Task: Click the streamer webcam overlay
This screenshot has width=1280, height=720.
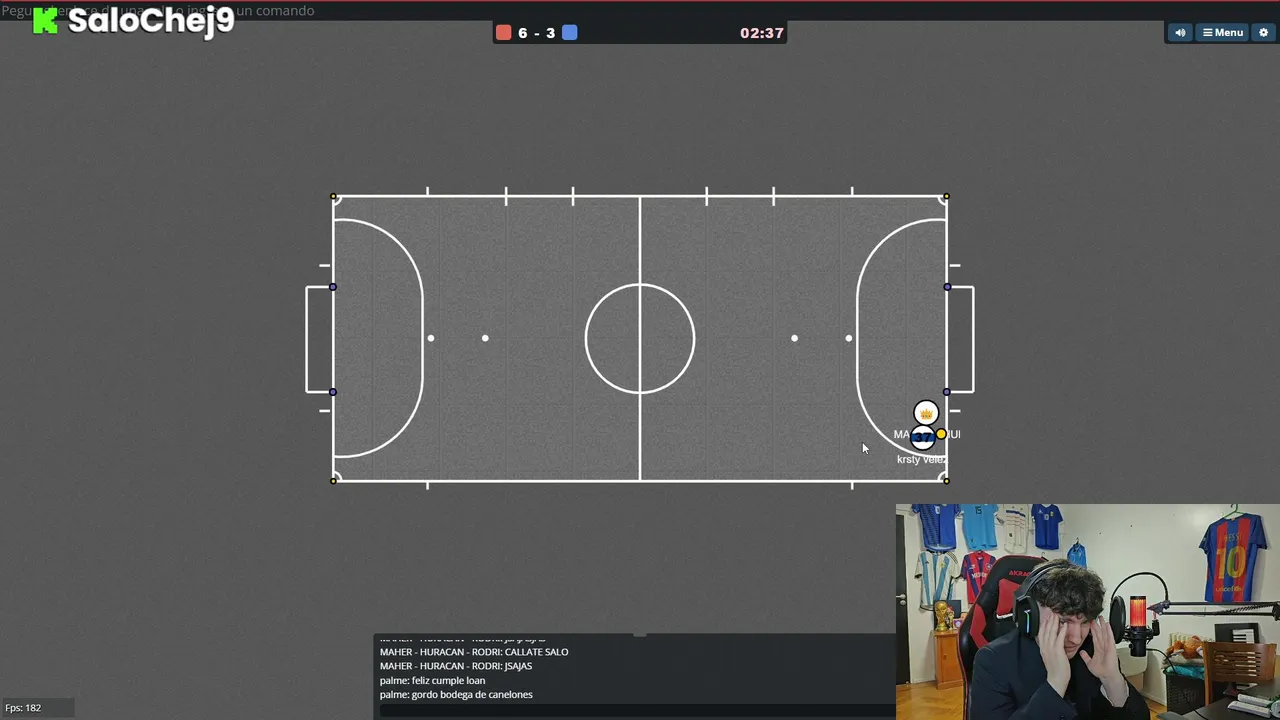Action: click(1088, 612)
